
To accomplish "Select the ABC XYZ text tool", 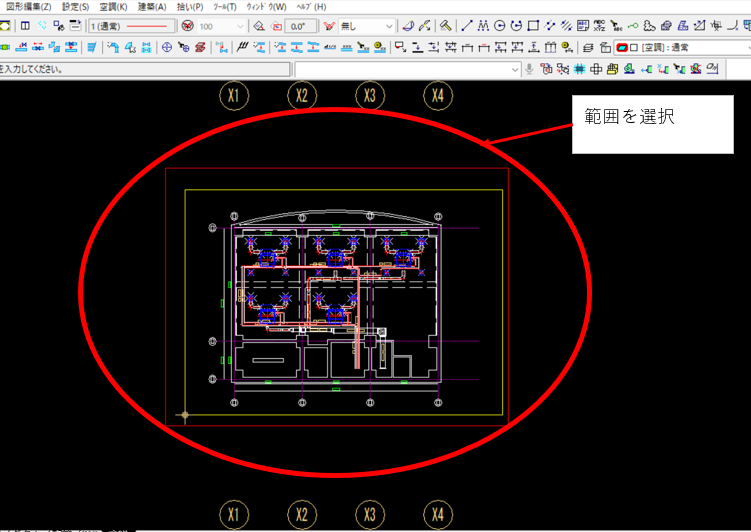I will [599, 25].
